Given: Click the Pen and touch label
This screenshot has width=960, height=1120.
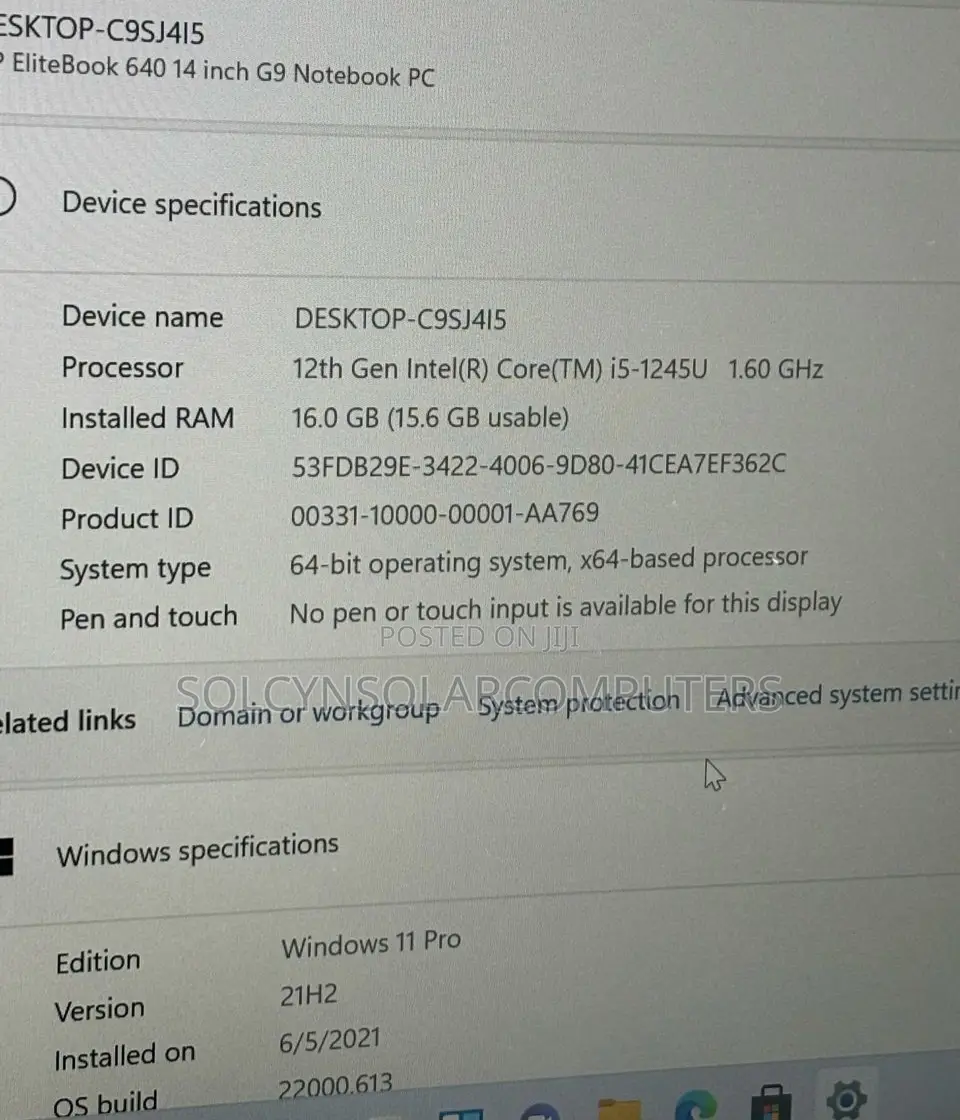Looking at the screenshot, I should tap(149, 617).
